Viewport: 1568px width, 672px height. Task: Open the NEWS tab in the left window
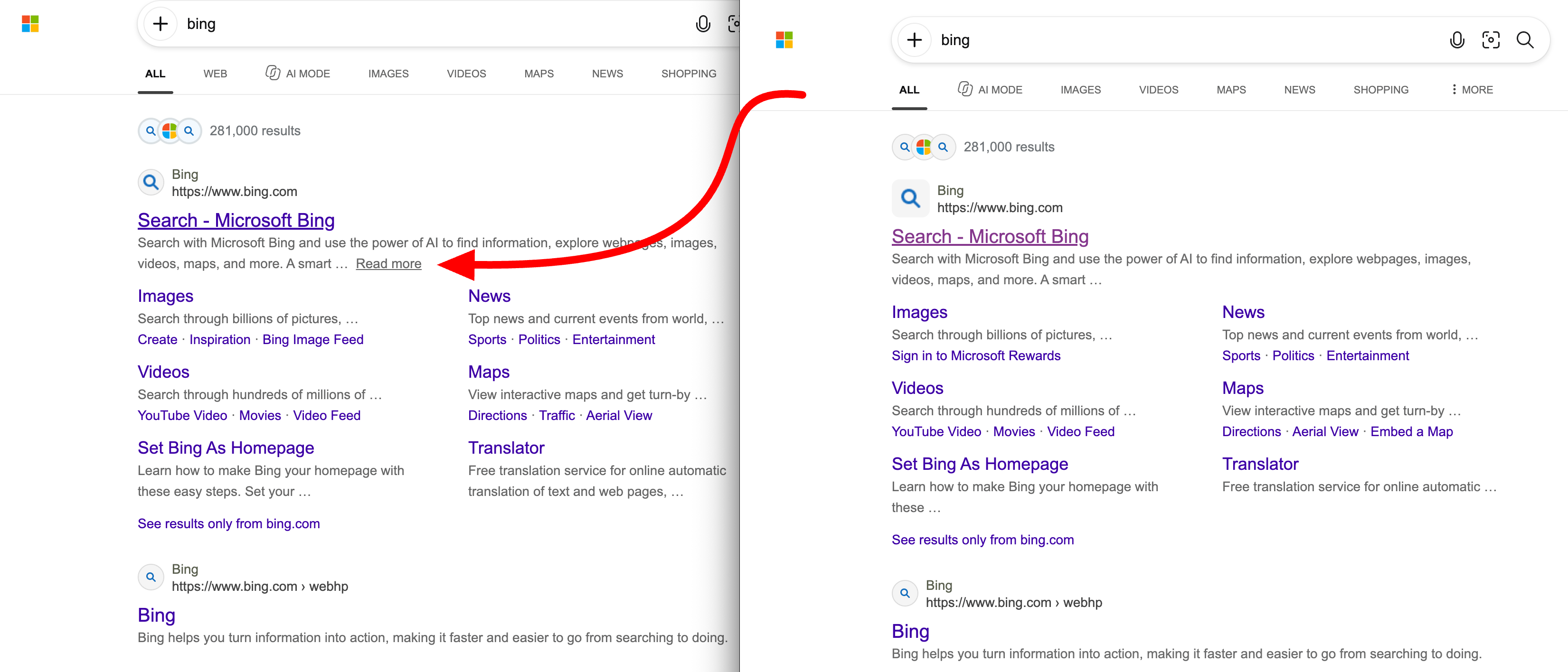tap(607, 74)
